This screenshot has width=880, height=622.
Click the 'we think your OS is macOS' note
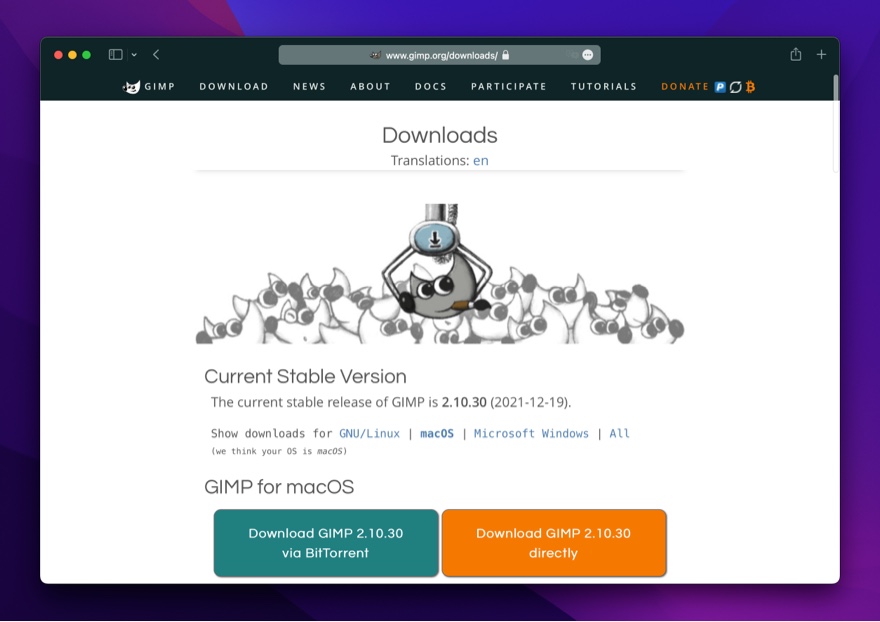click(279, 451)
